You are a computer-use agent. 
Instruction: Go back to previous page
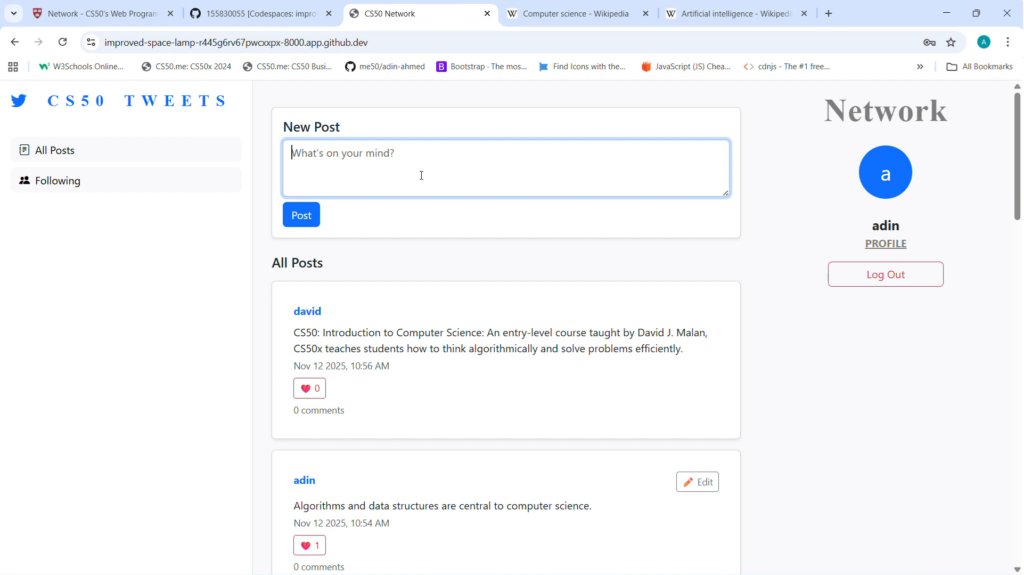14,42
